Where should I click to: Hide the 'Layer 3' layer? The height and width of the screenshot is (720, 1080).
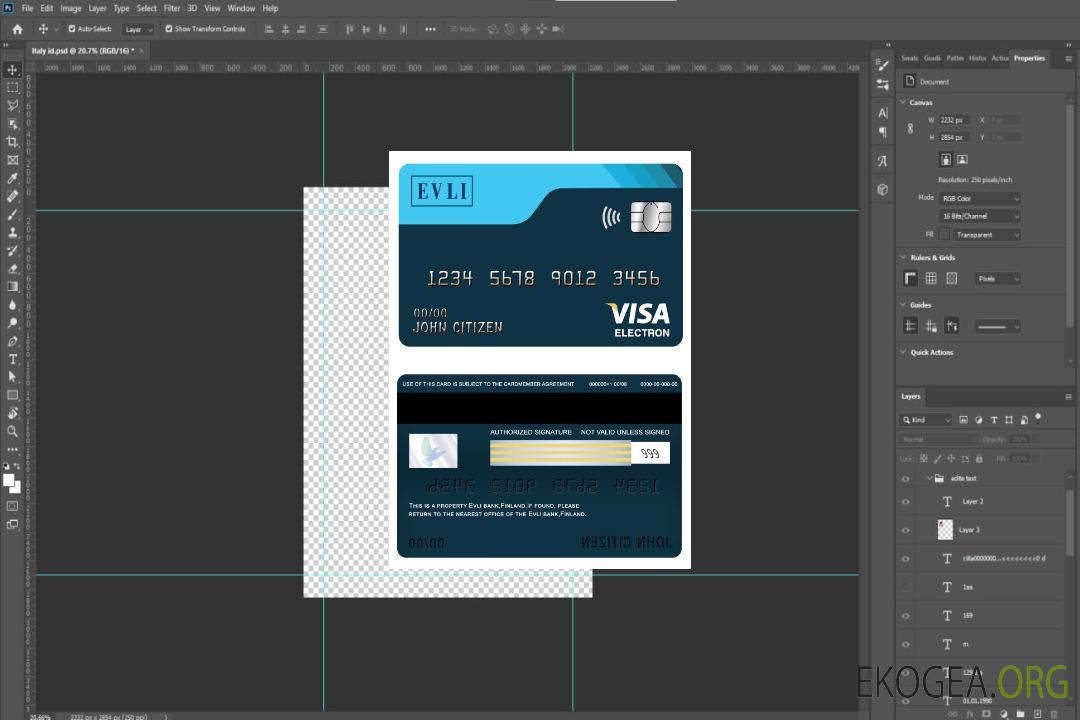tap(906, 531)
